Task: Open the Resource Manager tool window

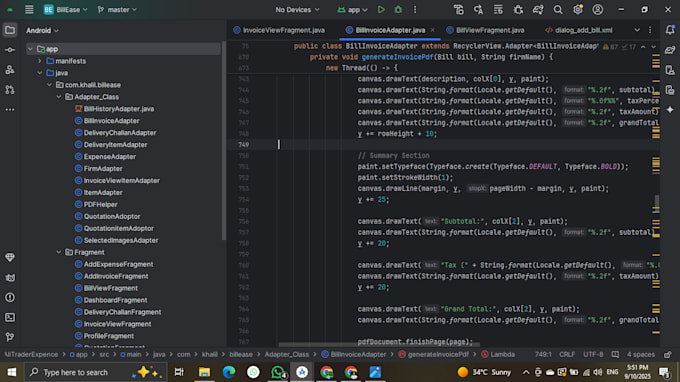Action: (x=10, y=70)
